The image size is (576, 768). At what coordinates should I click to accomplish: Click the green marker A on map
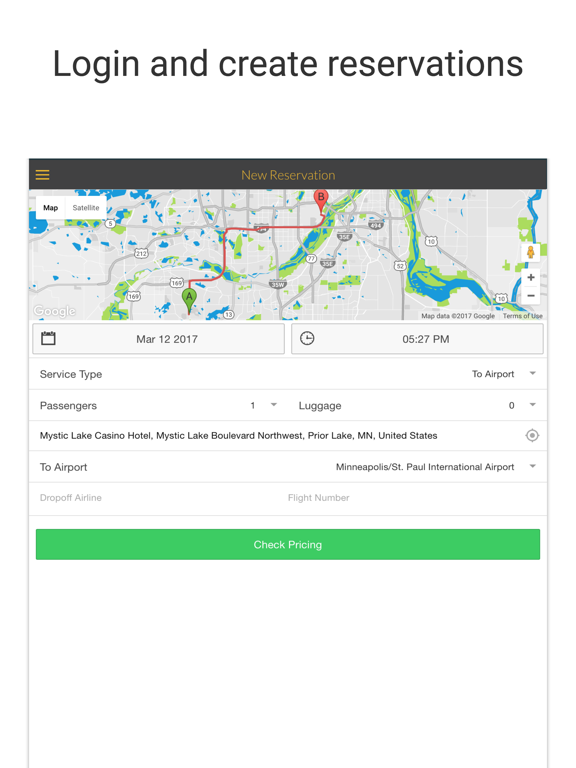click(189, 300)
